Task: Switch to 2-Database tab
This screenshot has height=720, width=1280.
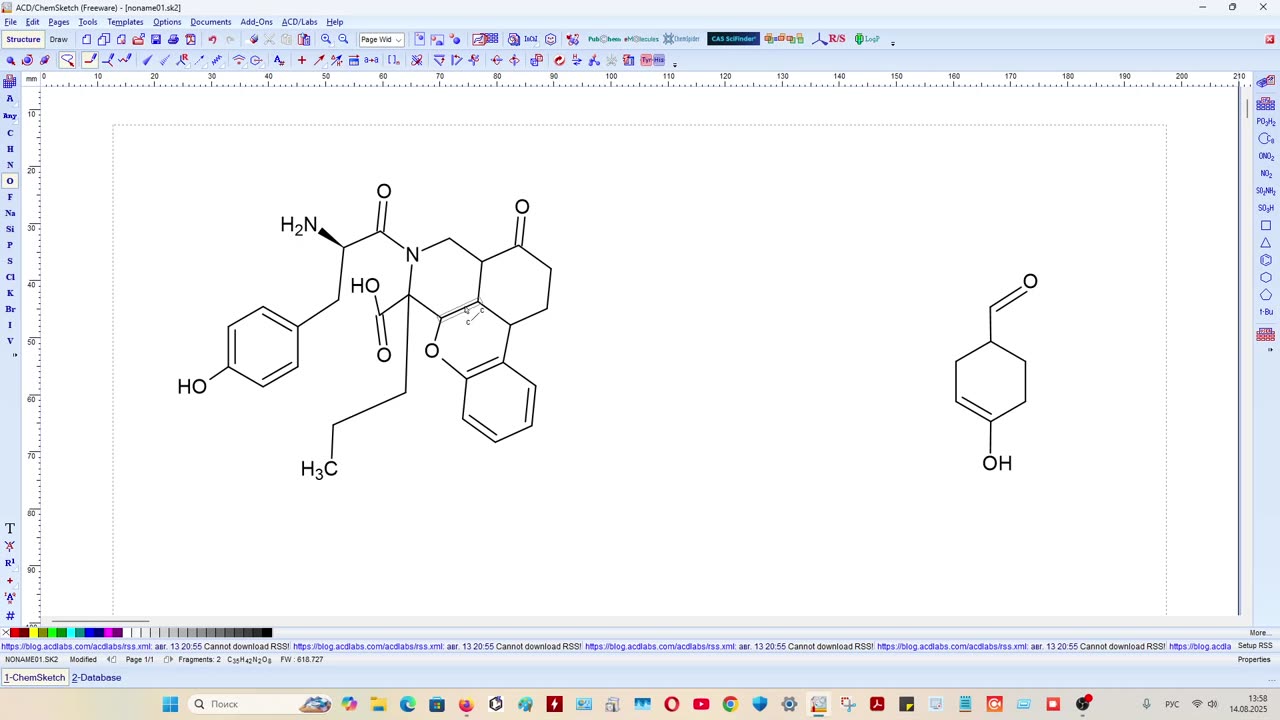Action: pyautogui.click(x=96, y=678)
